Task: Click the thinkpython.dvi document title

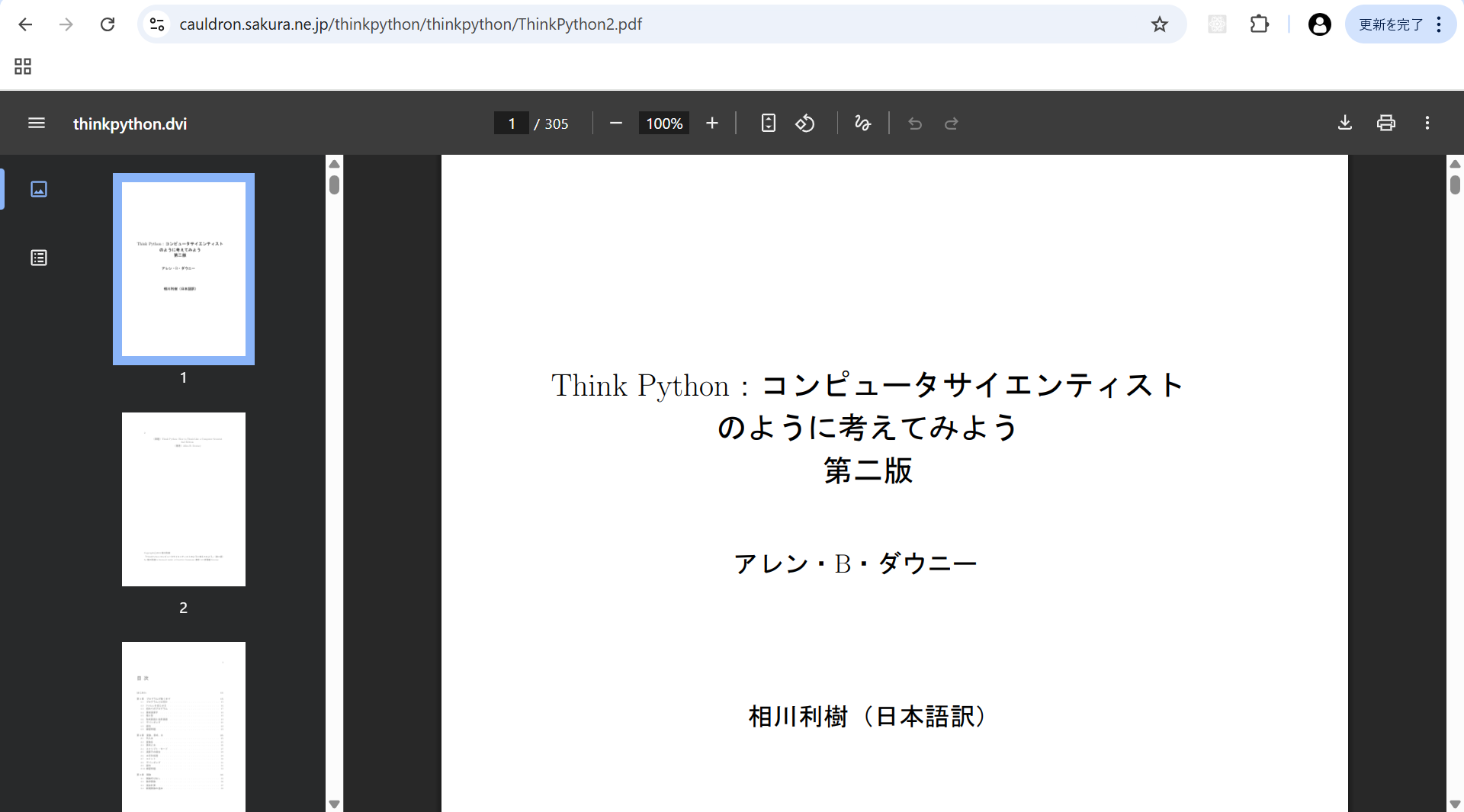Action: (x=130, y=124)
